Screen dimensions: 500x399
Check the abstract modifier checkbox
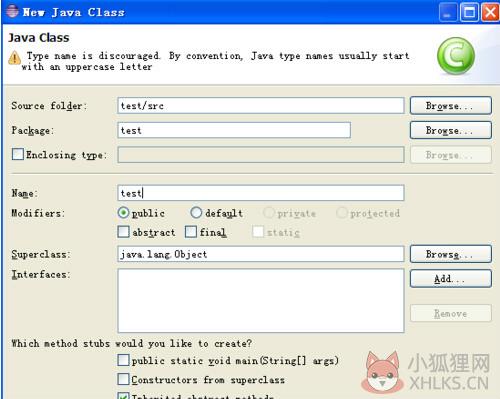click(x=123, y=232)
